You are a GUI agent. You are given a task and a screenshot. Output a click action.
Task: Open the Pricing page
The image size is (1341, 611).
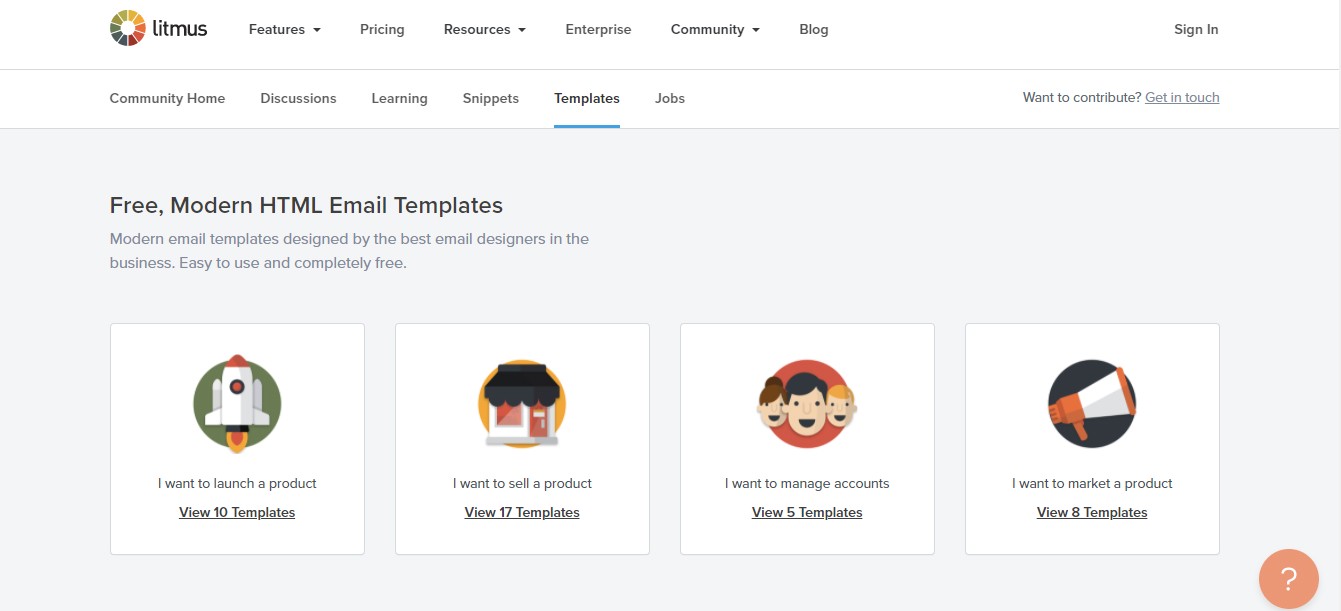point(382,30)
